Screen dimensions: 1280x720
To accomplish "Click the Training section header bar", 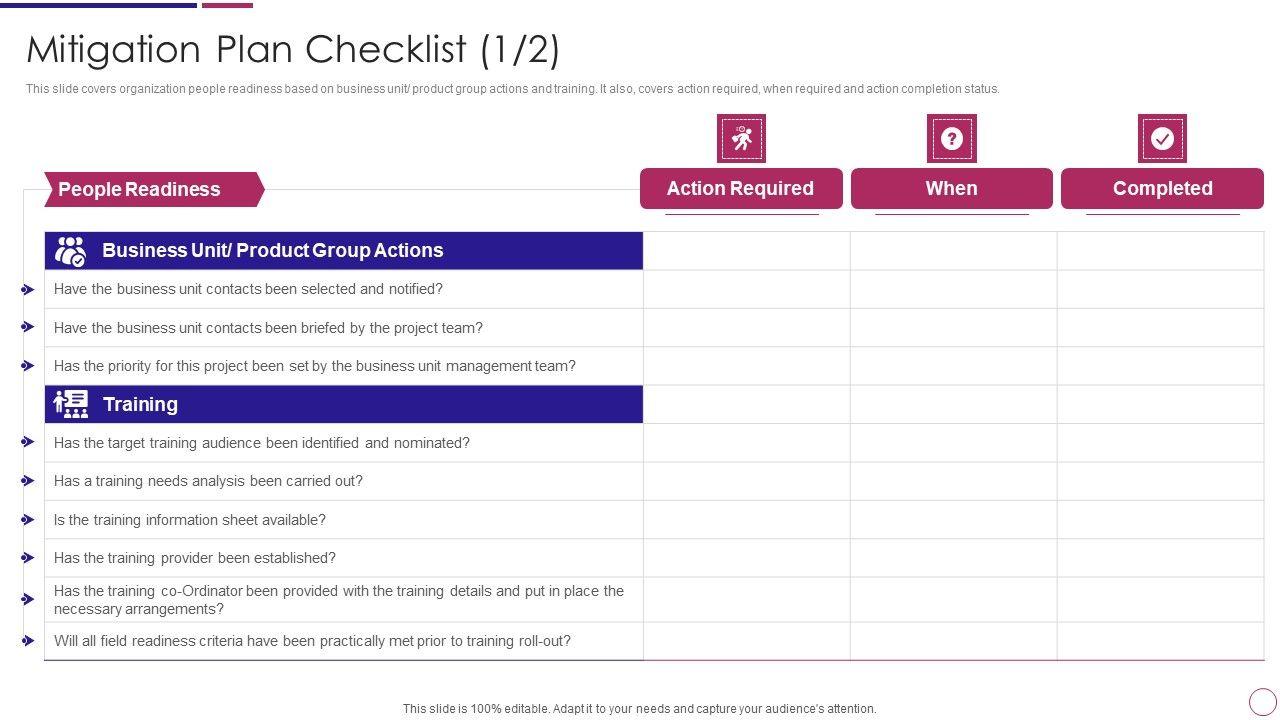I will 343,404.
